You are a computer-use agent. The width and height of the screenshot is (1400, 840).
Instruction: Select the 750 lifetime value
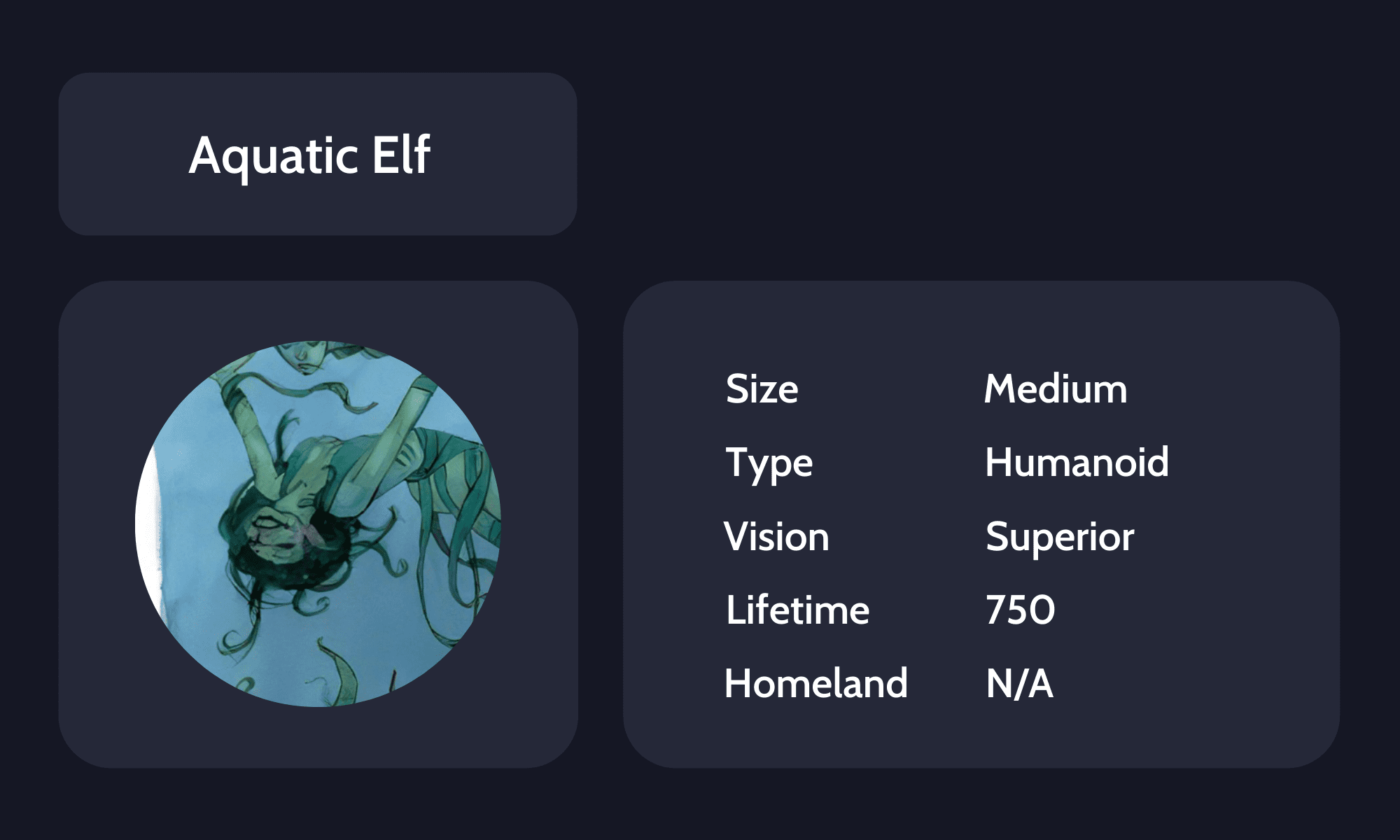(1020, 610)
